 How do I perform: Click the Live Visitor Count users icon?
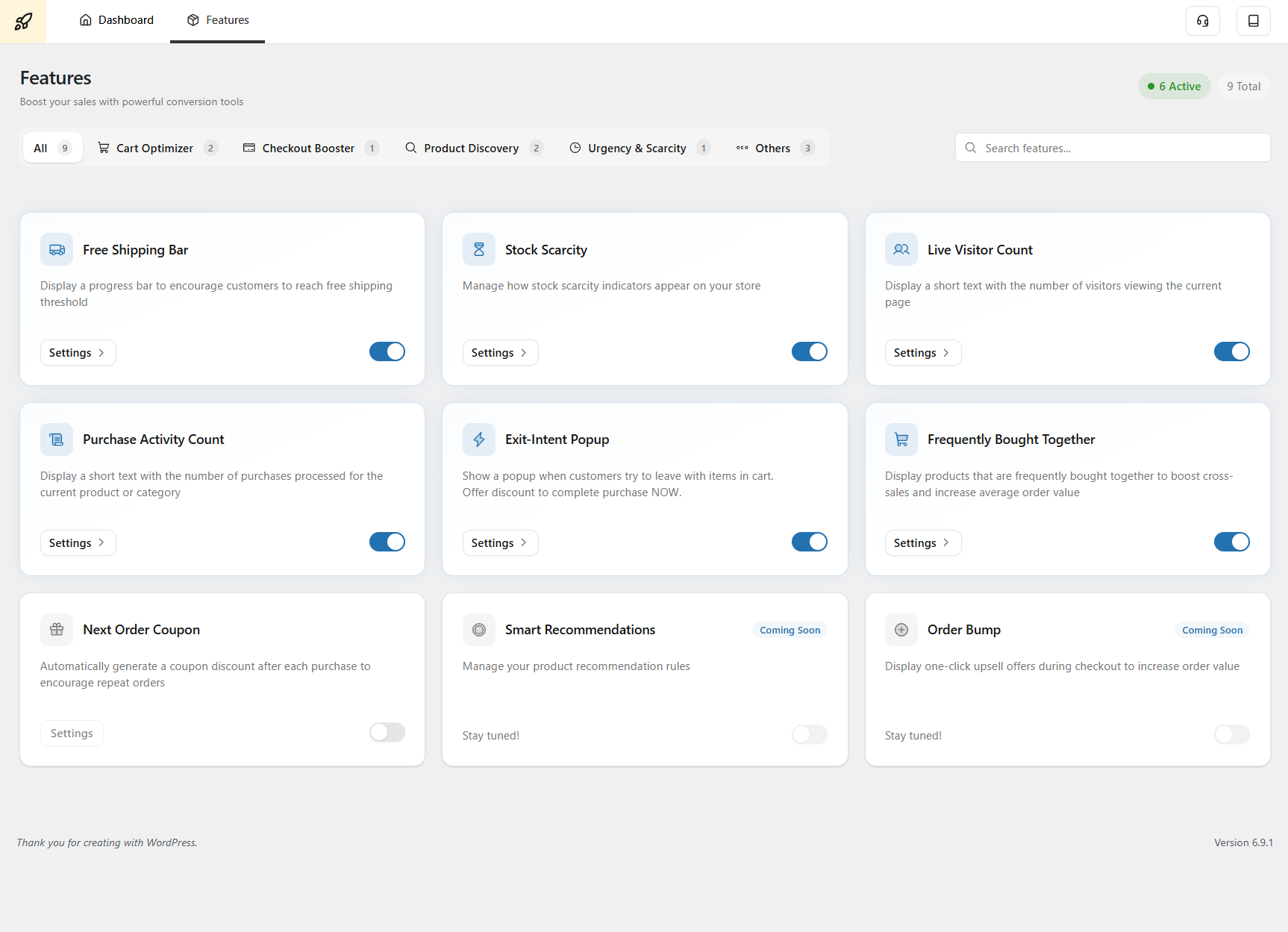coord(901,250)
